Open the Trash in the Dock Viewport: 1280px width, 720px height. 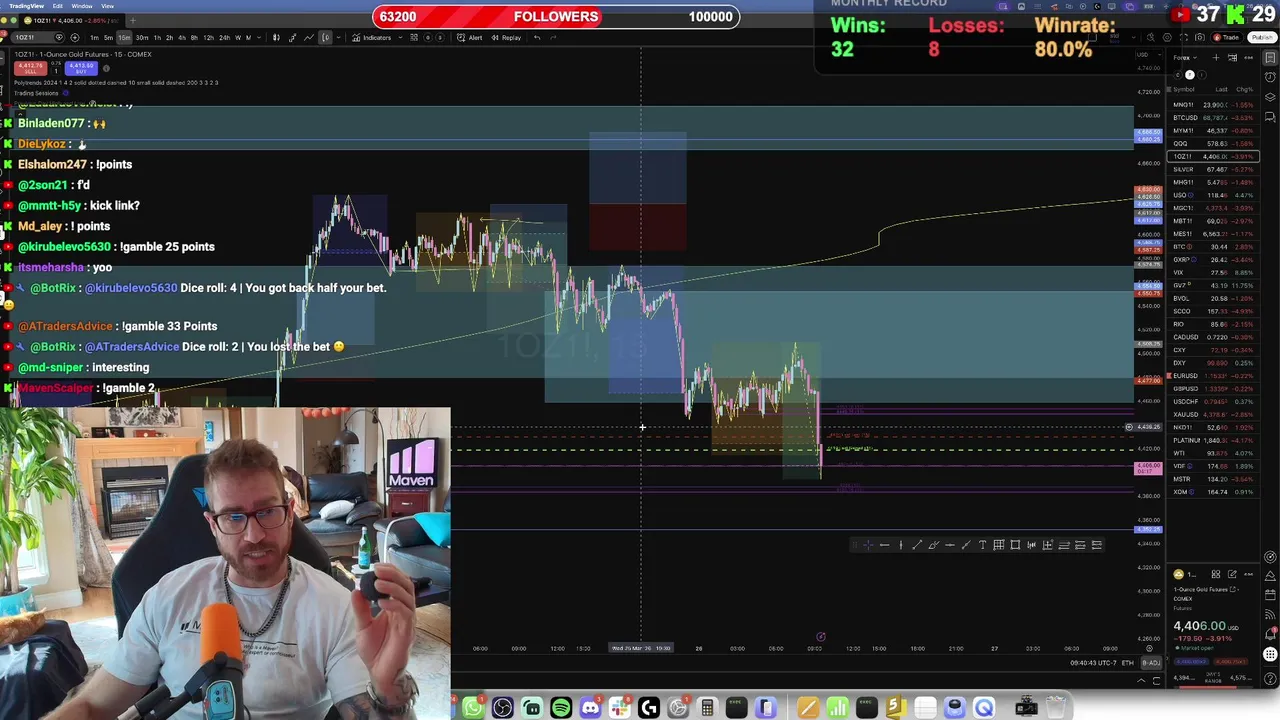click(1055, 707)
